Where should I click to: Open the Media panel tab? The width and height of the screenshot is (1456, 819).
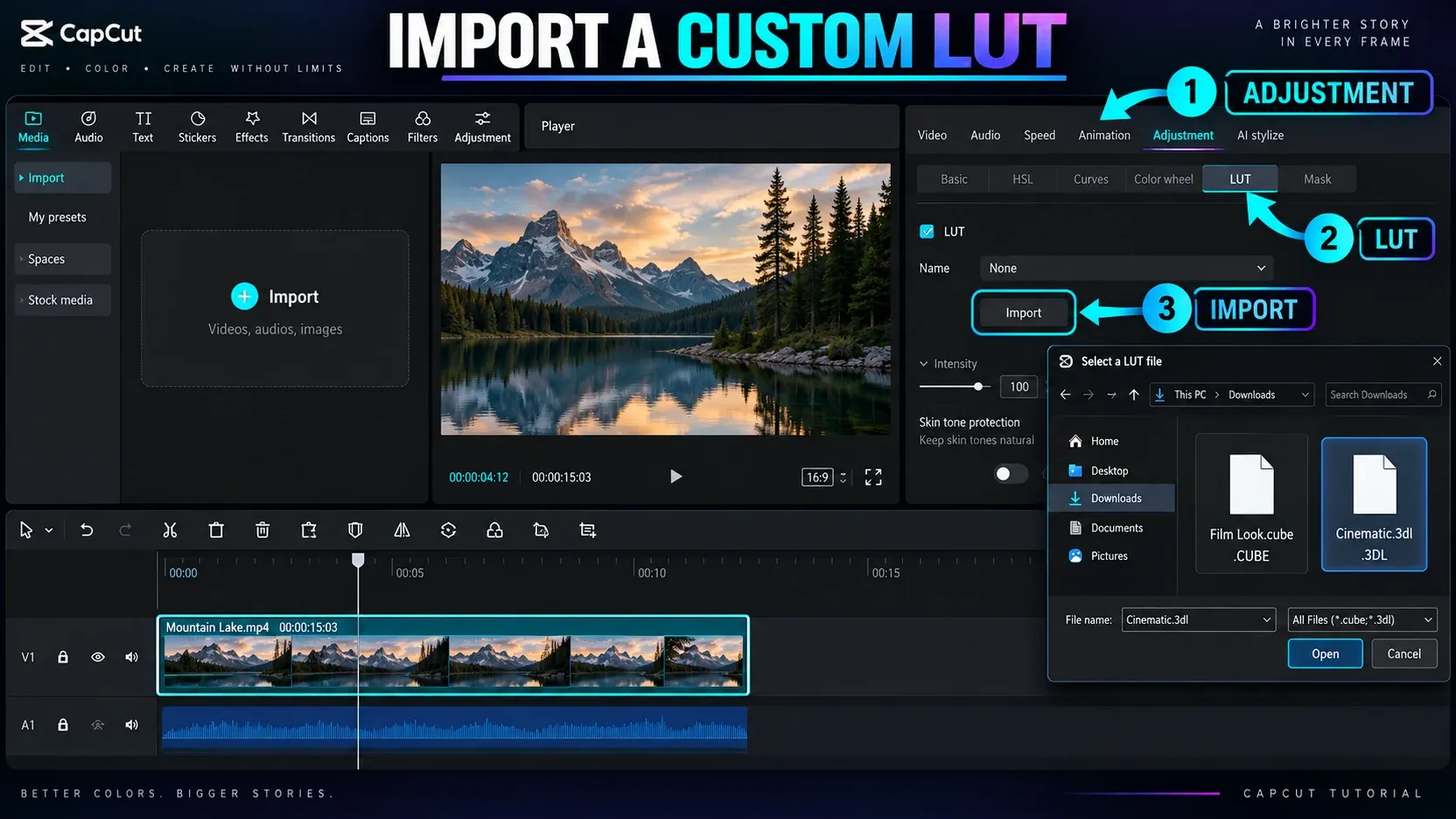pyautogui.click(x=33, y=126)
